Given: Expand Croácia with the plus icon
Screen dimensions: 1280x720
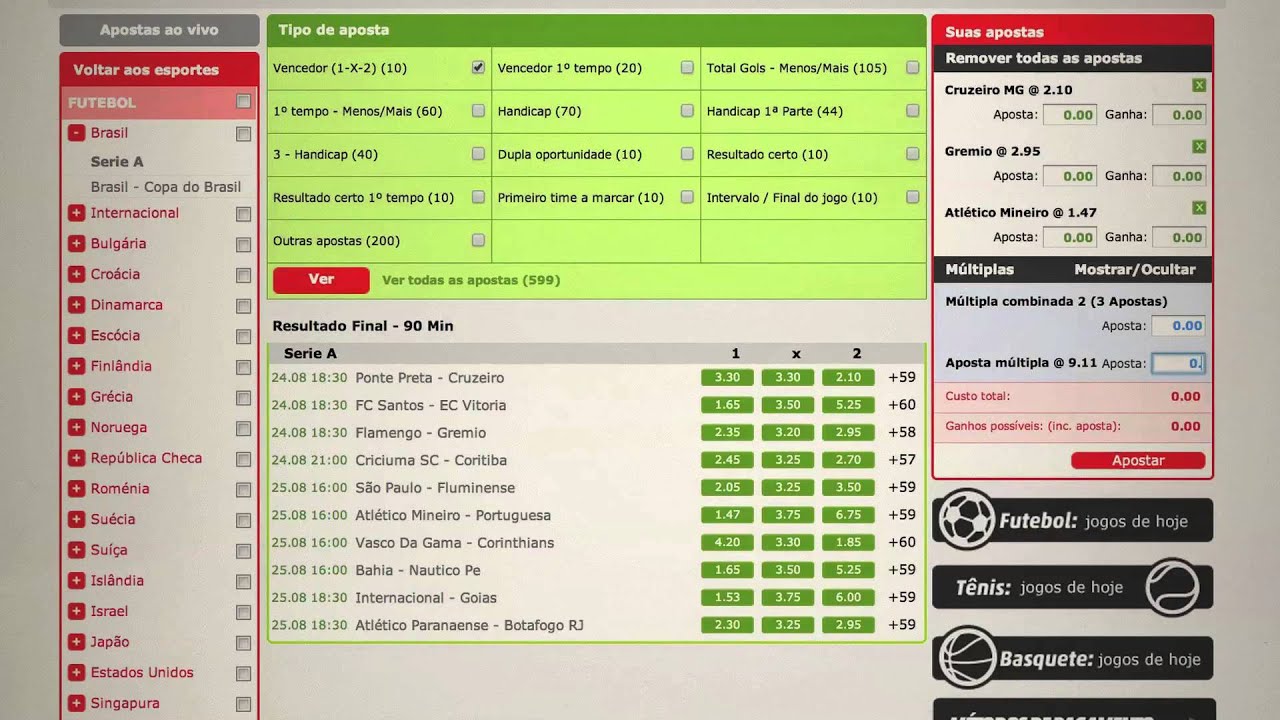Looking at the screenshot, I should 76,274.
